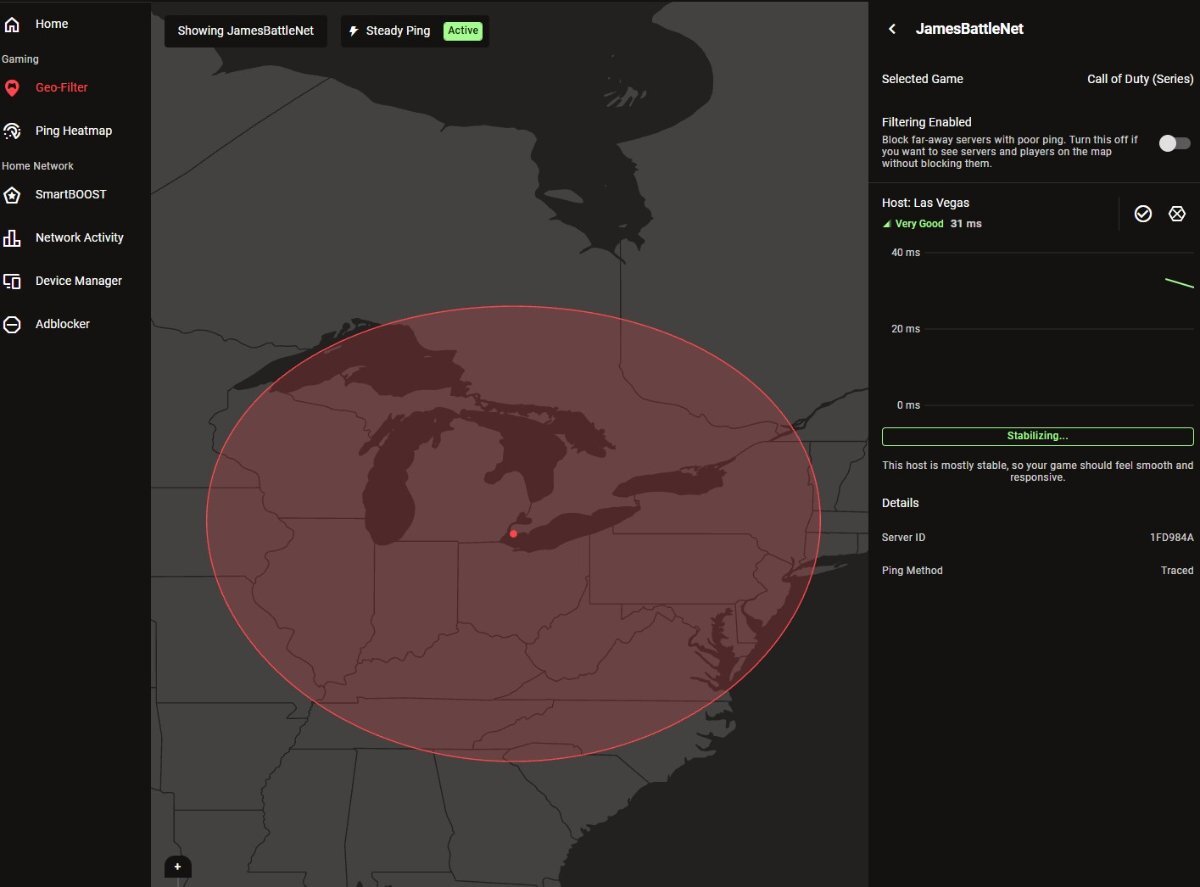Image resolution: width=1200 pixels, height=887 pixels.
Task: Click the Steady Ping lightning bolt icon
Action: click(353, 31)
